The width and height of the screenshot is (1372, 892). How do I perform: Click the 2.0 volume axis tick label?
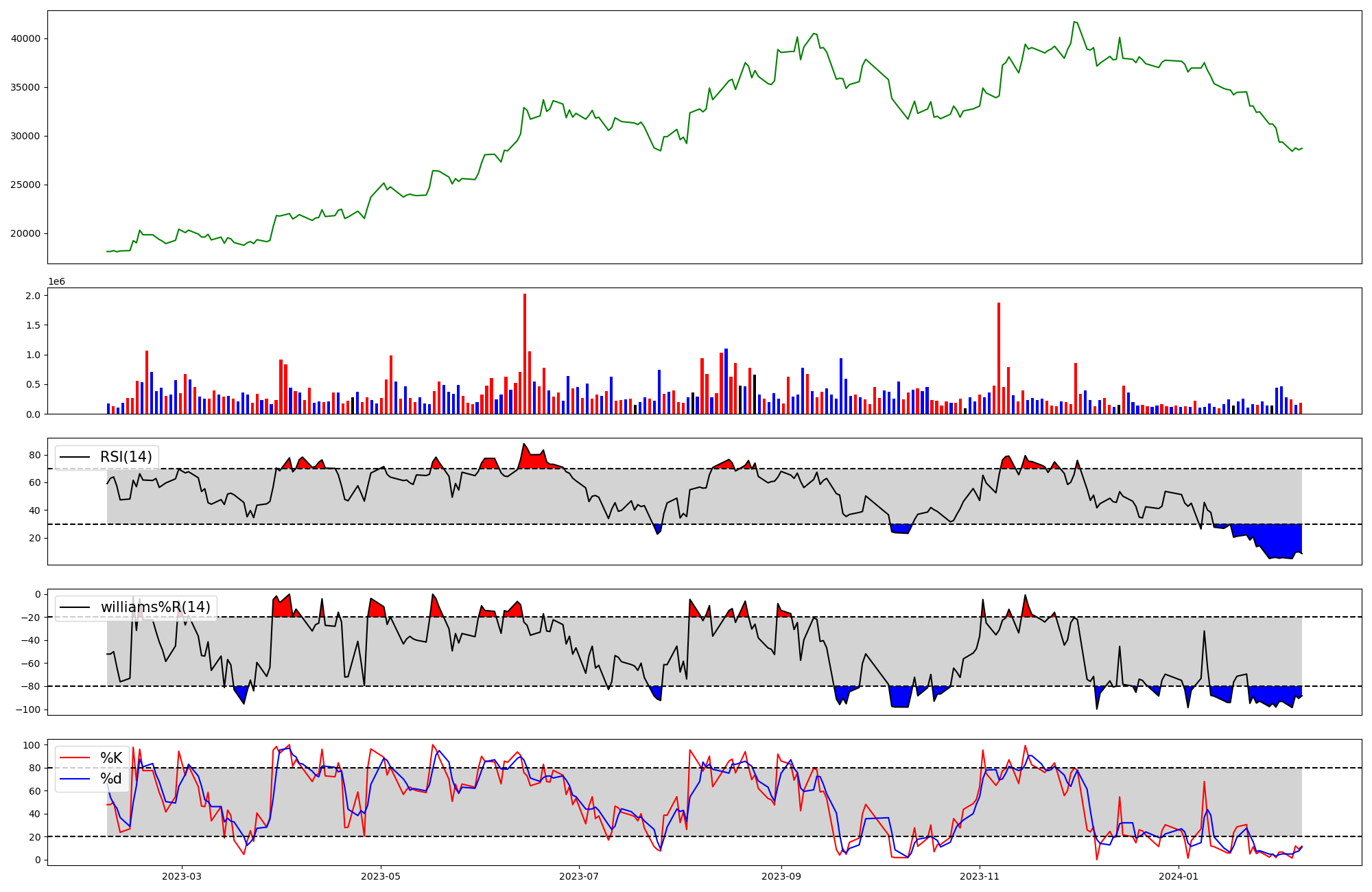[x=34, y=296]
